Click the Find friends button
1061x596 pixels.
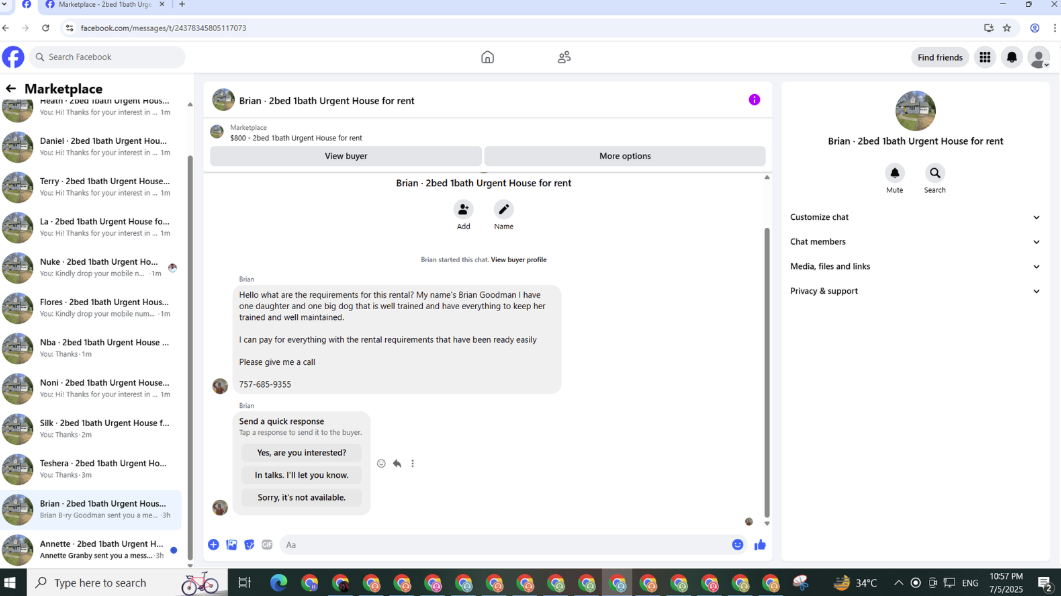tap(940, 58)
